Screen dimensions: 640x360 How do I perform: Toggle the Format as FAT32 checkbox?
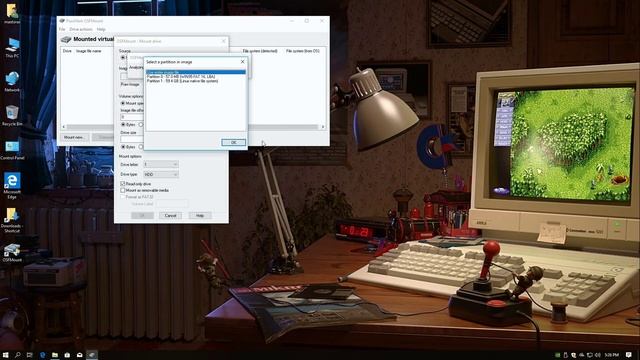(122, 197)
